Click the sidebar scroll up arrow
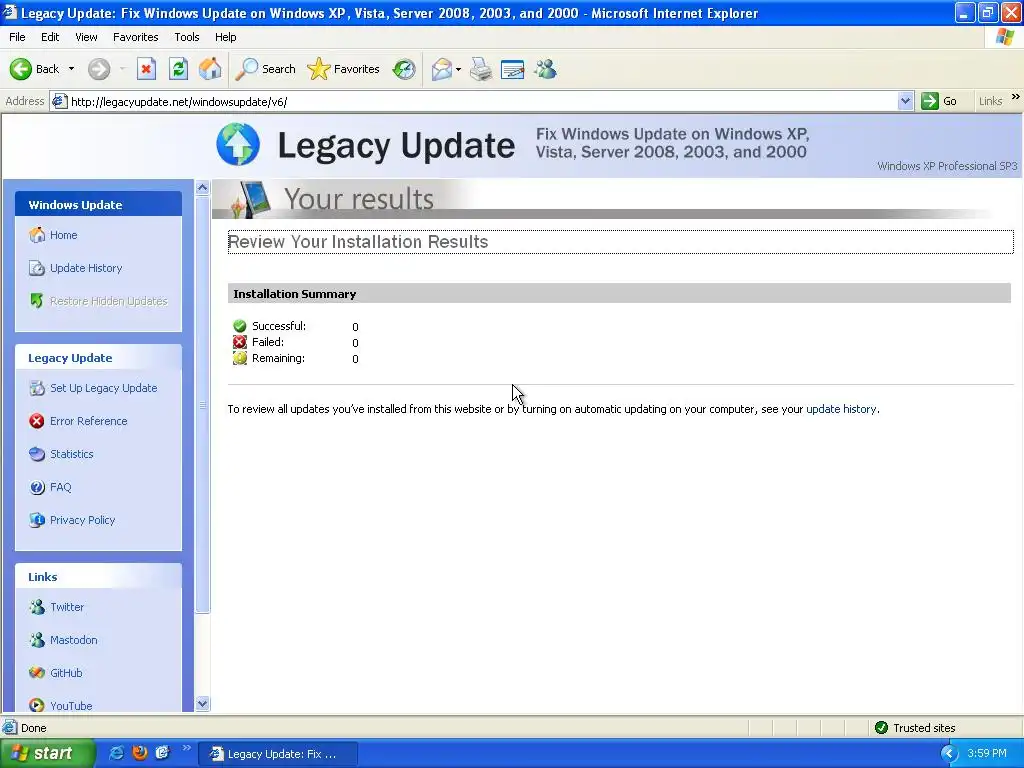 202,188
